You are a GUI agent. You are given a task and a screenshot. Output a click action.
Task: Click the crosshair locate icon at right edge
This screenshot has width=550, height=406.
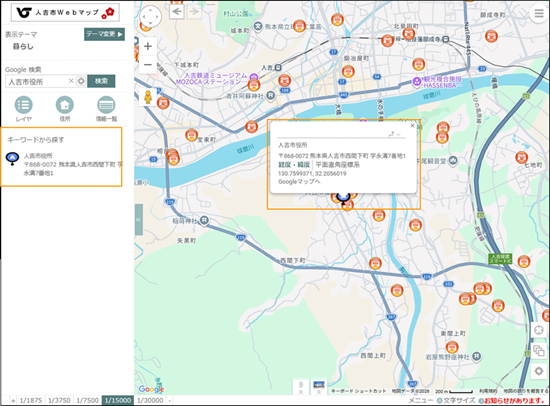point(539,330)
